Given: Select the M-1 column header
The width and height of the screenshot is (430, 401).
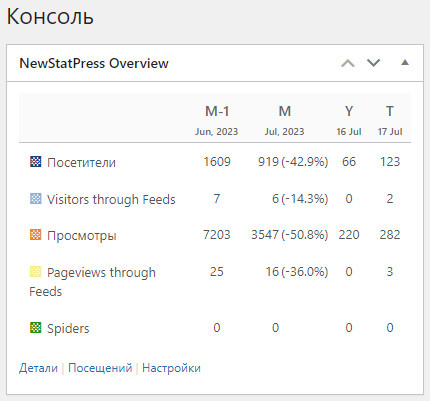Looking at the screenshot, I should tap(217, 111).
